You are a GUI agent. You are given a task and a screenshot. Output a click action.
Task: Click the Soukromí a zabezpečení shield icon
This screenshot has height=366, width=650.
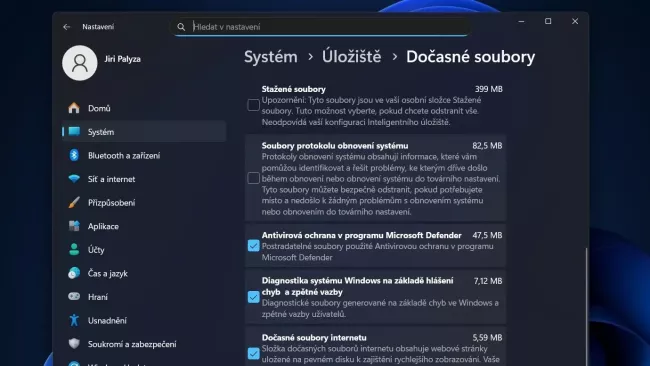(74, 344)
